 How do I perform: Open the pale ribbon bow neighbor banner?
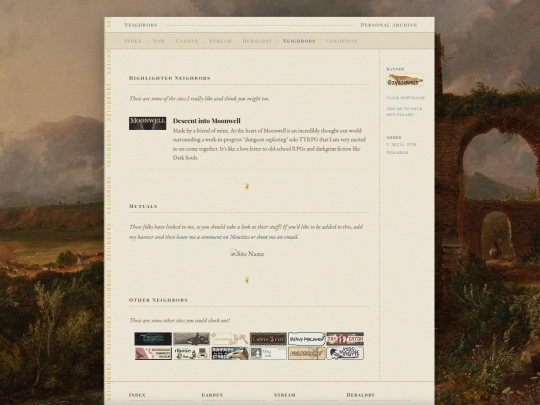pos(230,339)
